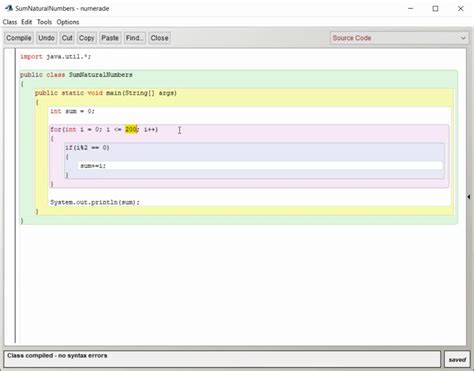Click the left breakpoint margin of editor
This screenshot has height=371, width=474.
pyautogui.click(x=10, y=196)
